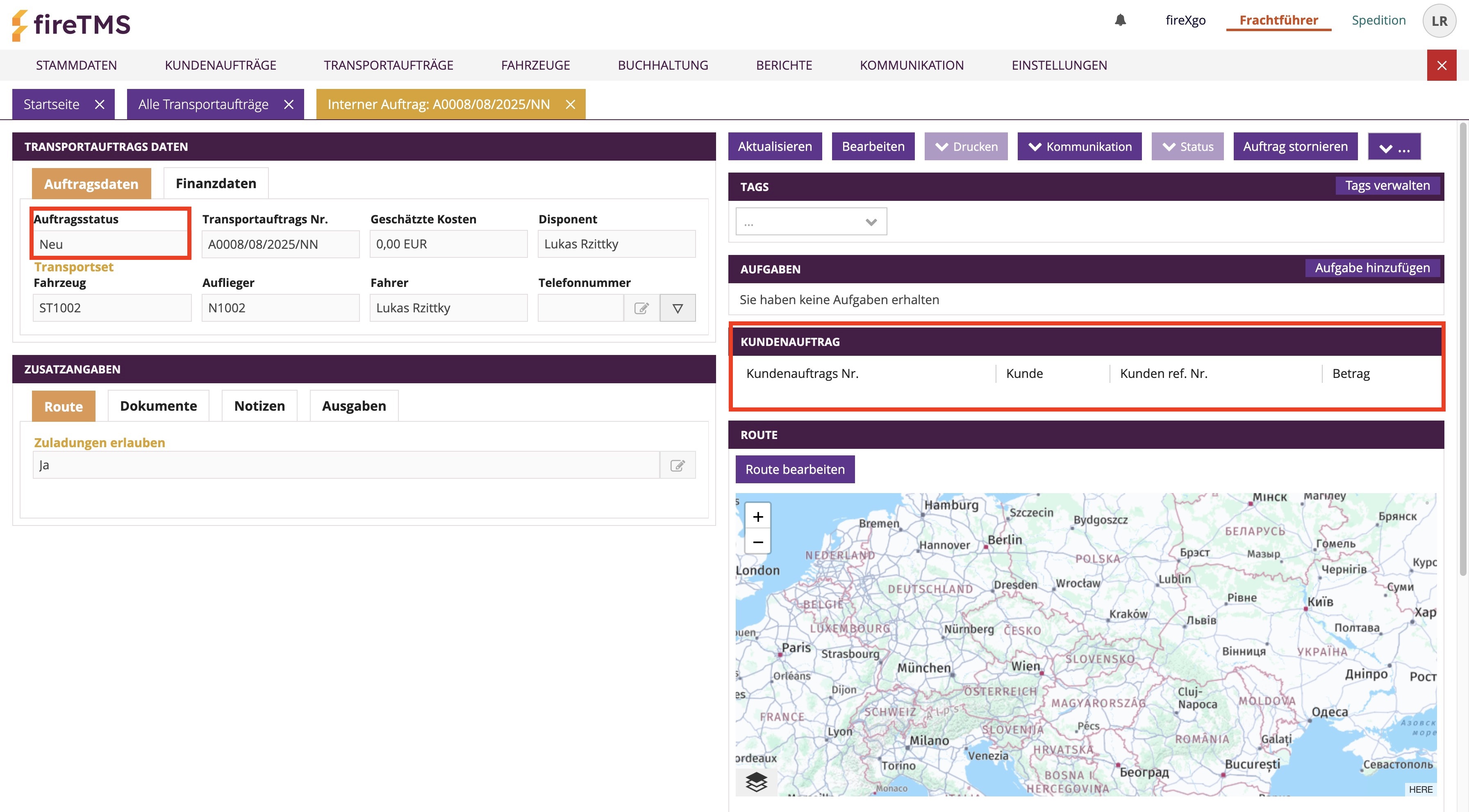Expand the Status dropdown
1469x812 pixels.
click(x=1187, y=147)
